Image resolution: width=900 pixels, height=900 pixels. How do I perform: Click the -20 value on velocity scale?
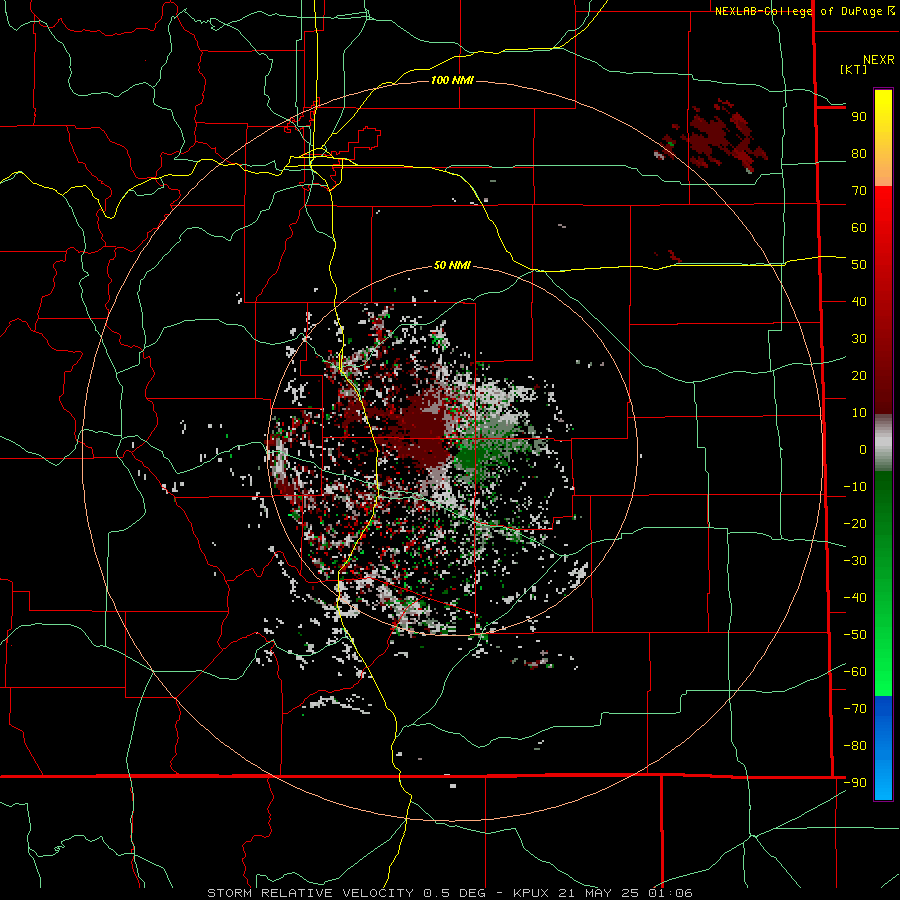[855, 524]
